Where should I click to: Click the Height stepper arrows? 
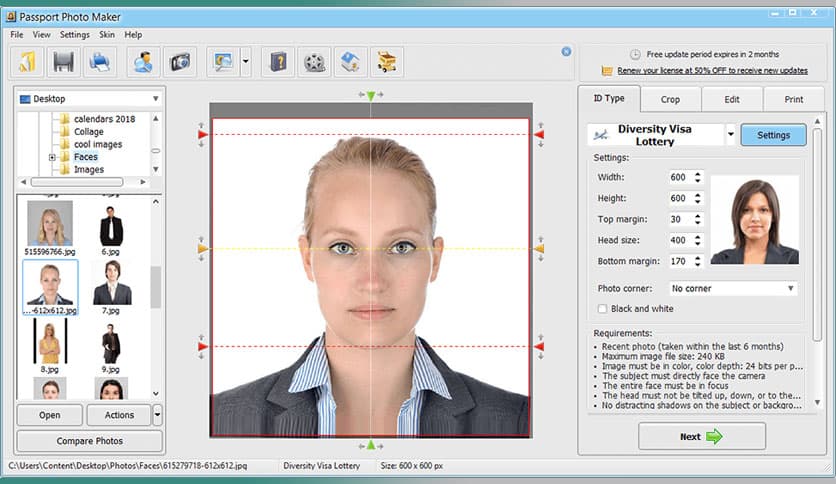pos(697,198)
